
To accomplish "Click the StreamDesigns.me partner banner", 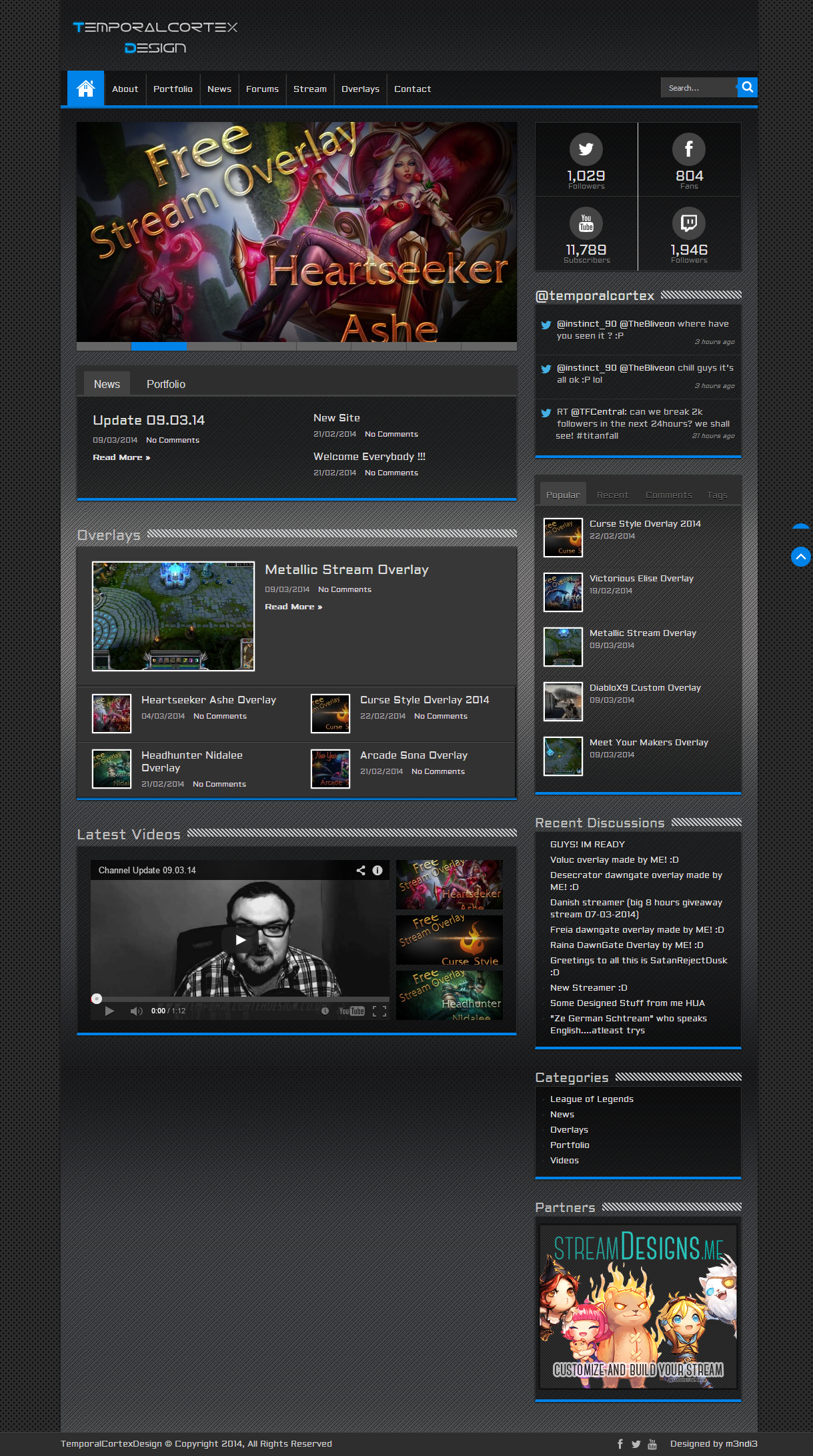I will coord(638,1307).
